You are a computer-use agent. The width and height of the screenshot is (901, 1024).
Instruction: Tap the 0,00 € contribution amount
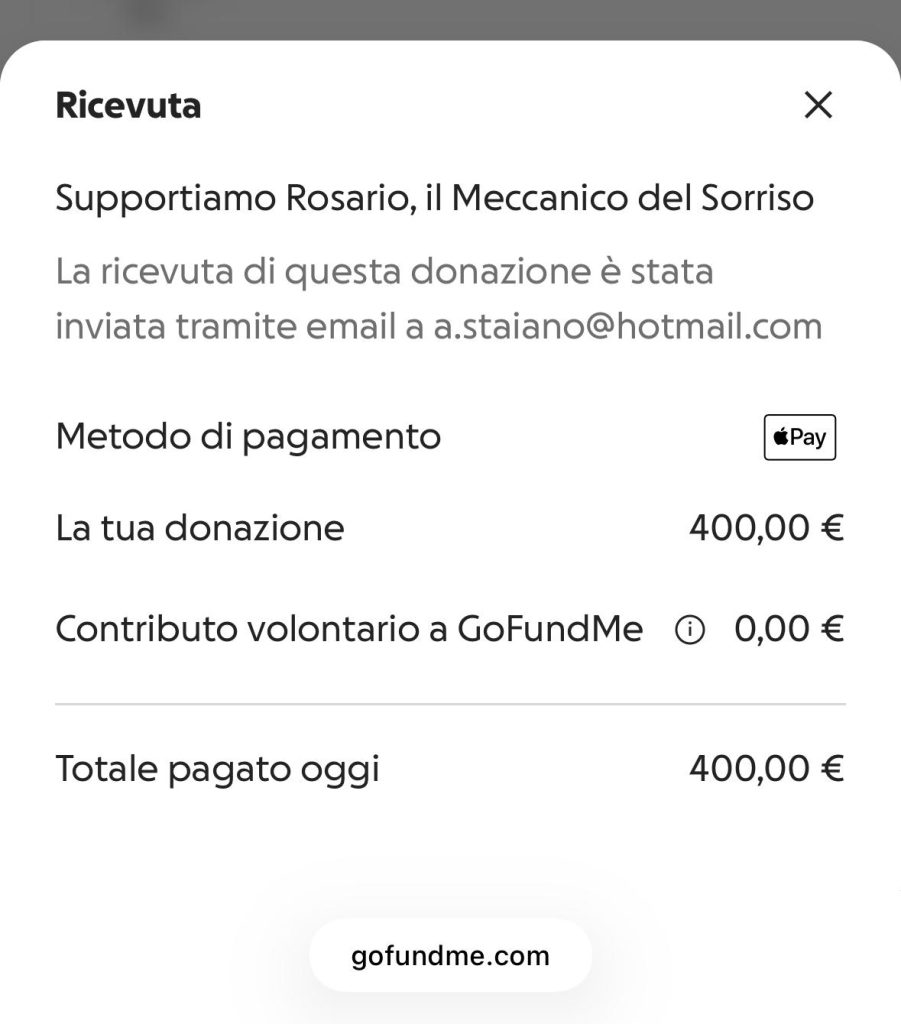[789, 629]
